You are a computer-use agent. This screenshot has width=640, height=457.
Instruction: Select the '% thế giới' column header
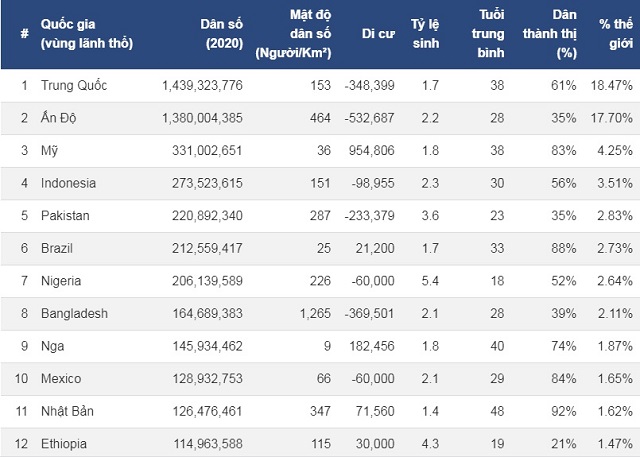click(x=616, y=34)
